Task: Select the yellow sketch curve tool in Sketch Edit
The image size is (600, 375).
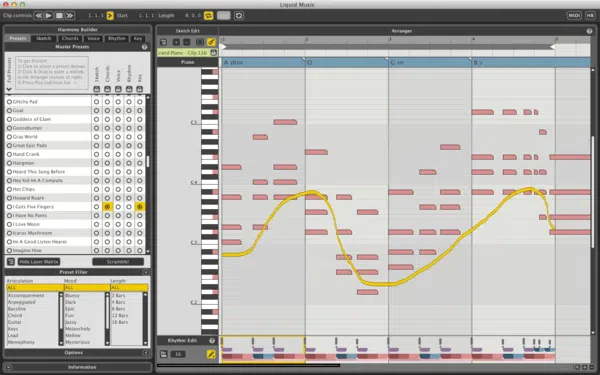Action: click(211, 42)
